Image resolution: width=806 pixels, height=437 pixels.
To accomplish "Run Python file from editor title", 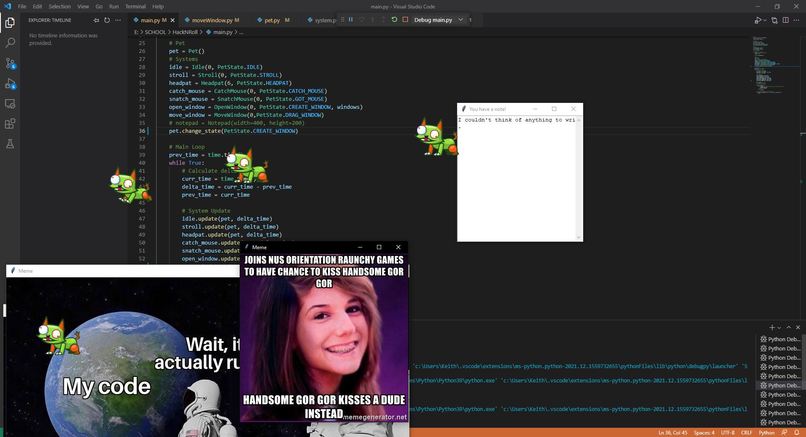I will (x=757, y=20).
